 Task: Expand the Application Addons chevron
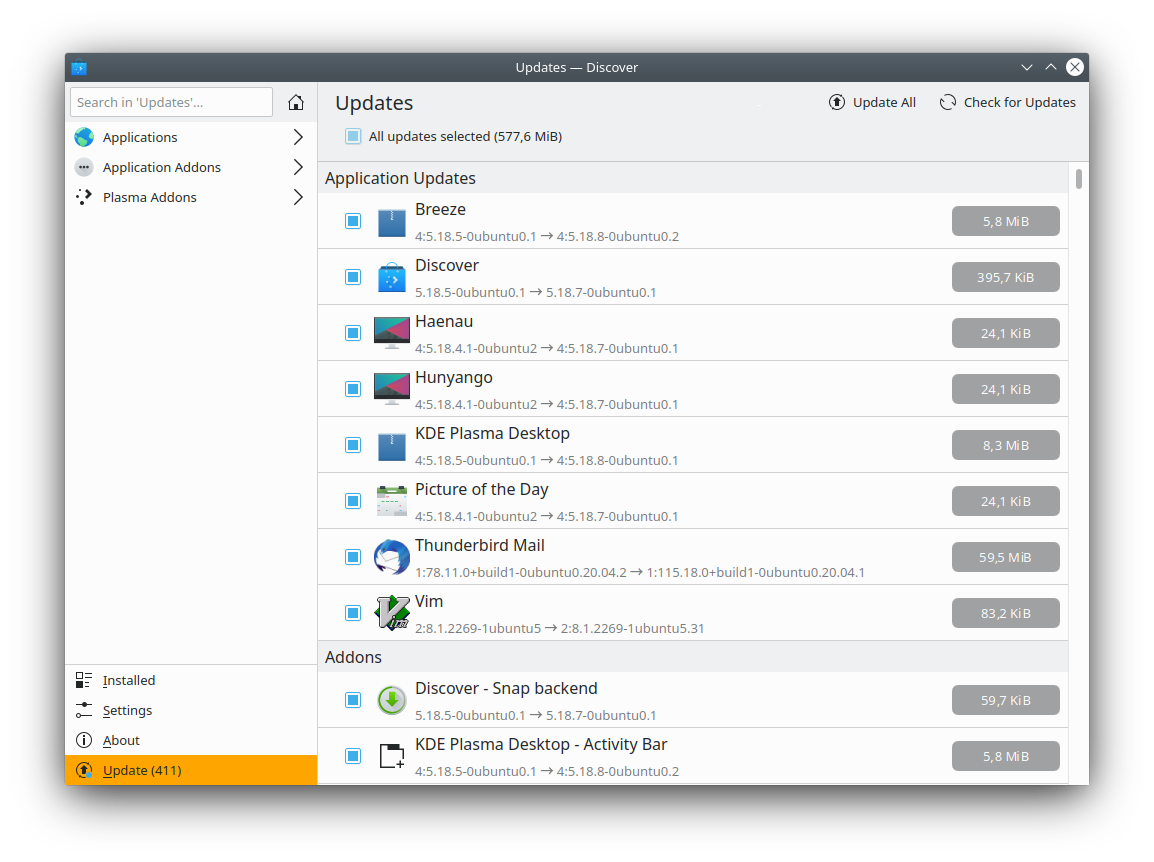coord(298,167)
